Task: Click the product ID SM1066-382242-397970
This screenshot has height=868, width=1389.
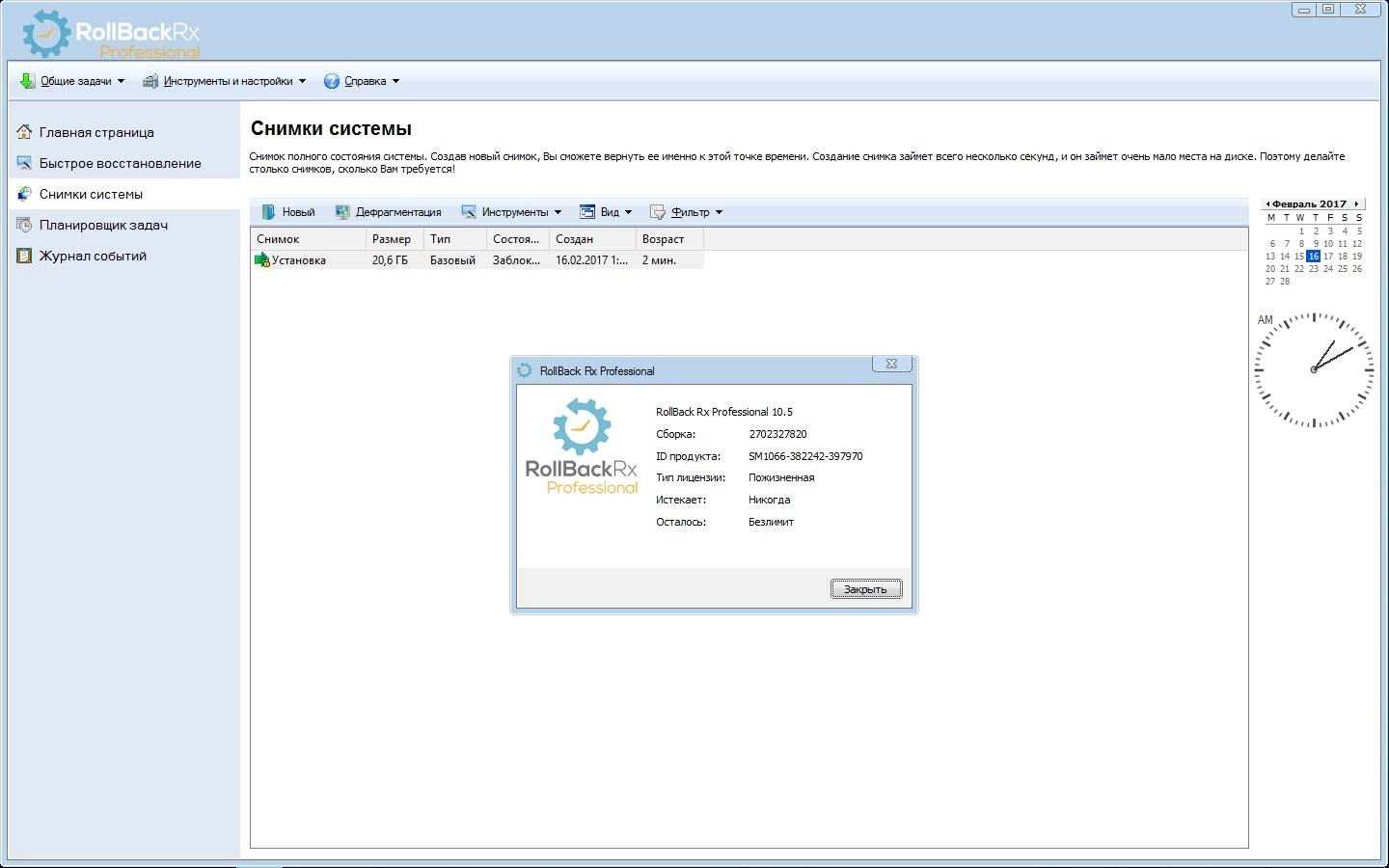Action: pyautogui.click(x=805, y=456)
